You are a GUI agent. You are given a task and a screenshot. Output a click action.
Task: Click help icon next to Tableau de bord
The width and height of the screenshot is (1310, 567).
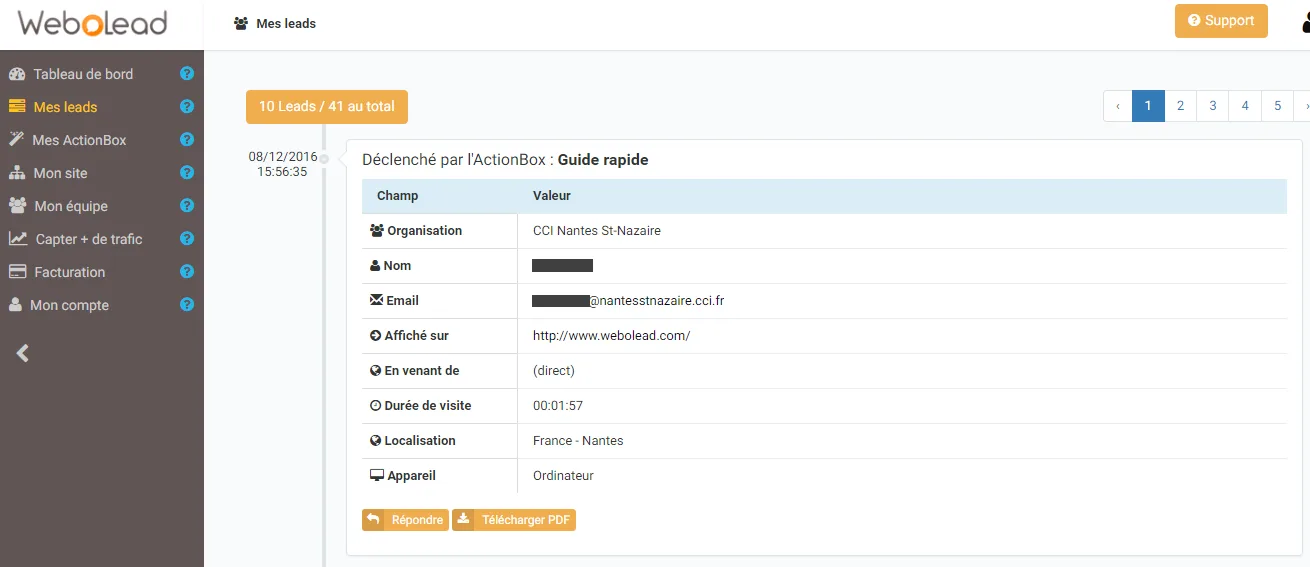(x=186, y=74)
